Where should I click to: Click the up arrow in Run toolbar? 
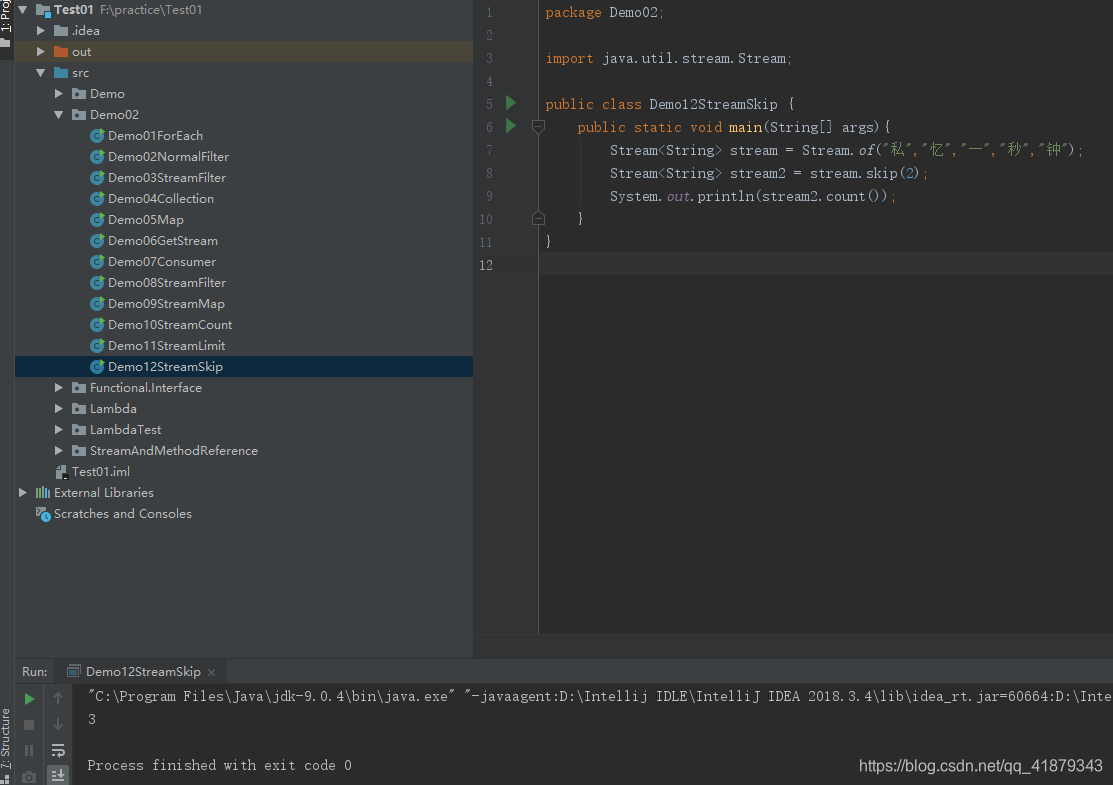58,698
